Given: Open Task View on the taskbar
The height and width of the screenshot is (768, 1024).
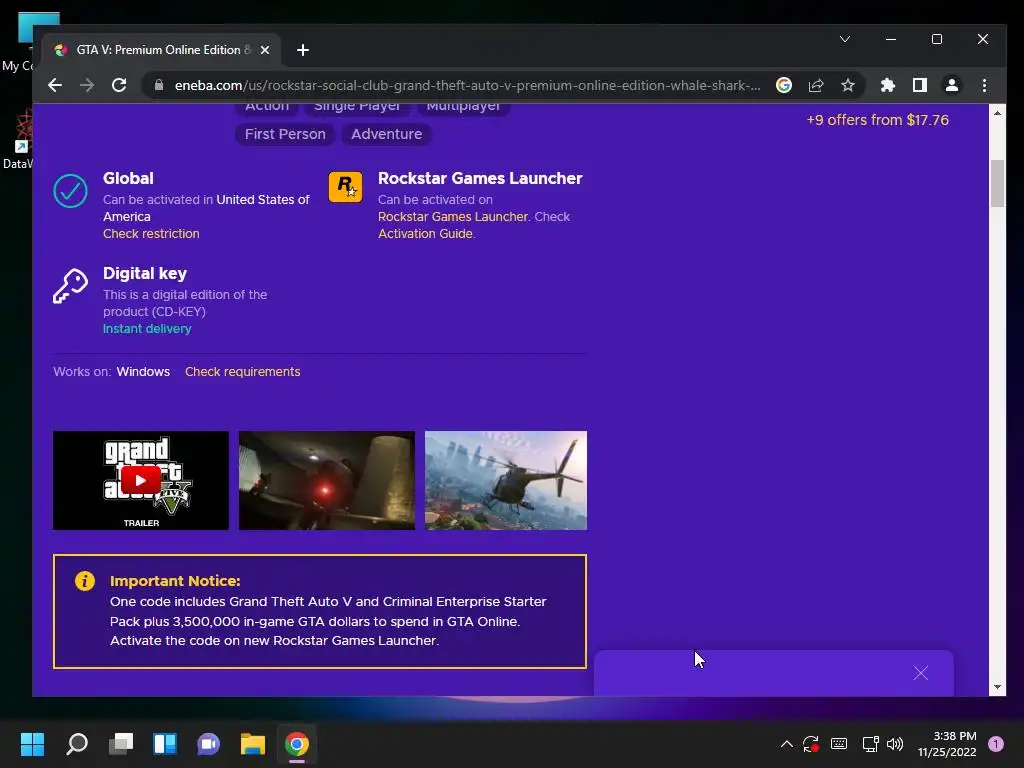Looking at the screenshot, I should point(121,744).
